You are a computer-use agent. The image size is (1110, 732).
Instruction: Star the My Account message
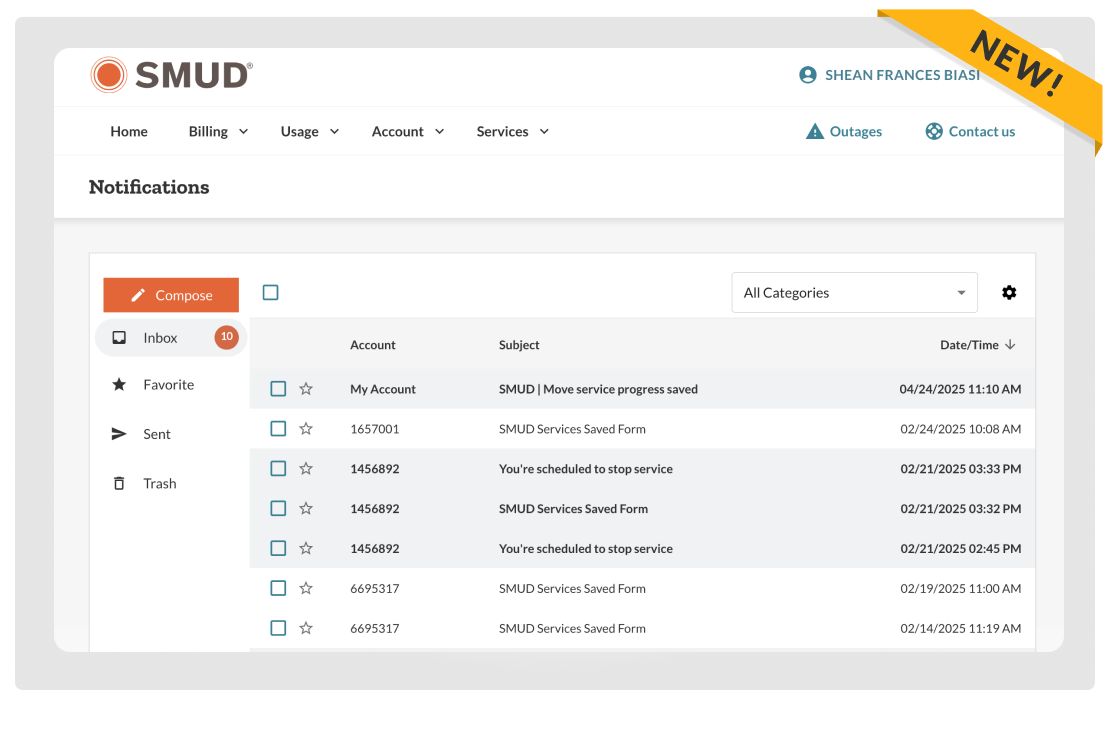coord(306,389)
